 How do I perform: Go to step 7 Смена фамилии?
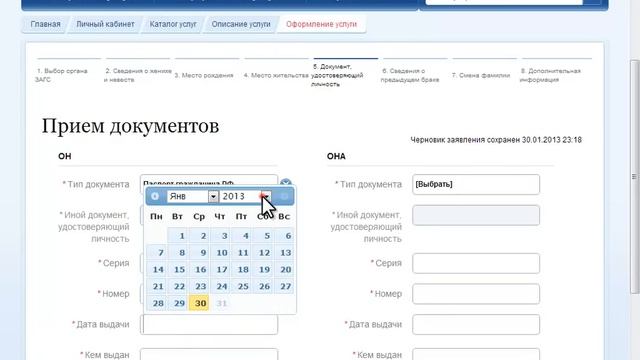coord(481,75)
